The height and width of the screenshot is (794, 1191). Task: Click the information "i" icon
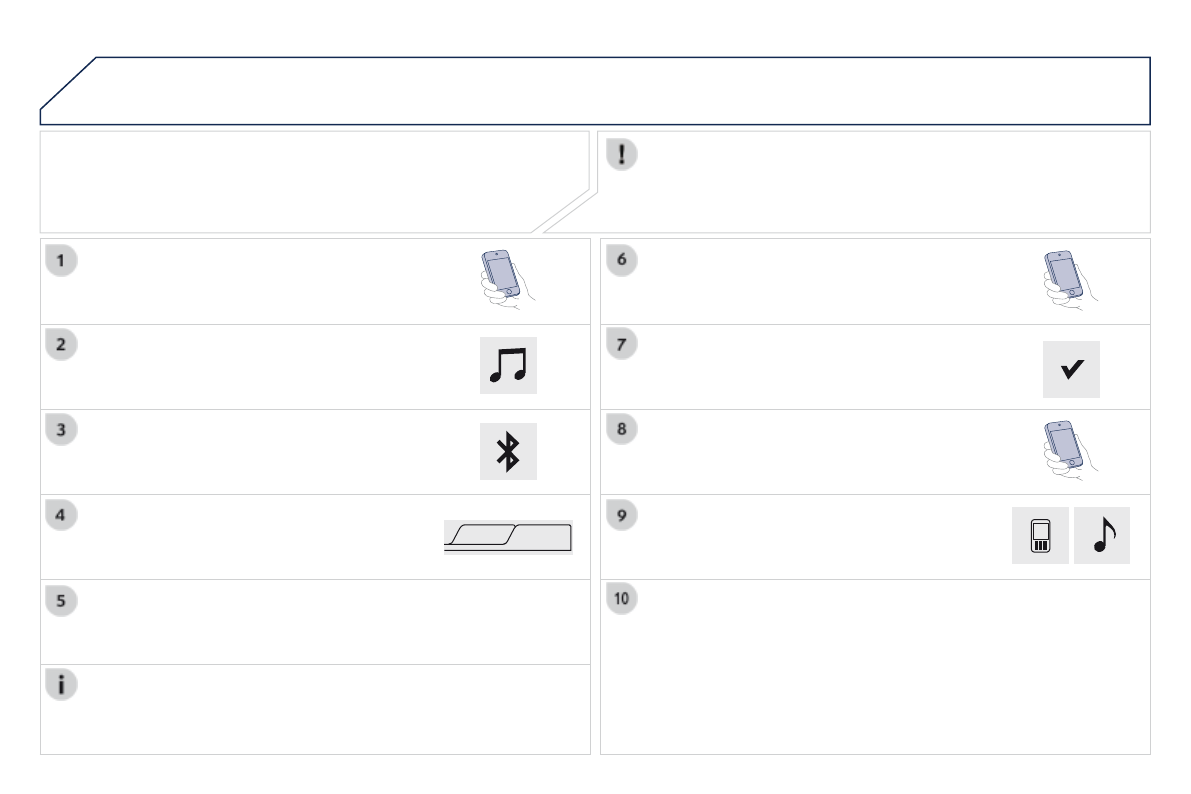point(62,686)
